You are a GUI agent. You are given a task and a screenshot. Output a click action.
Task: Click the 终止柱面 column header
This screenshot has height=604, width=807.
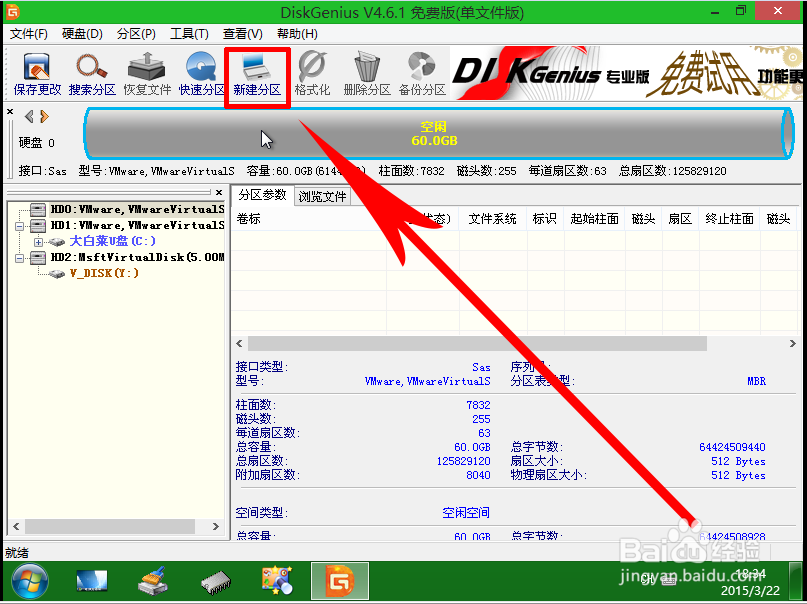coord(729,219)
